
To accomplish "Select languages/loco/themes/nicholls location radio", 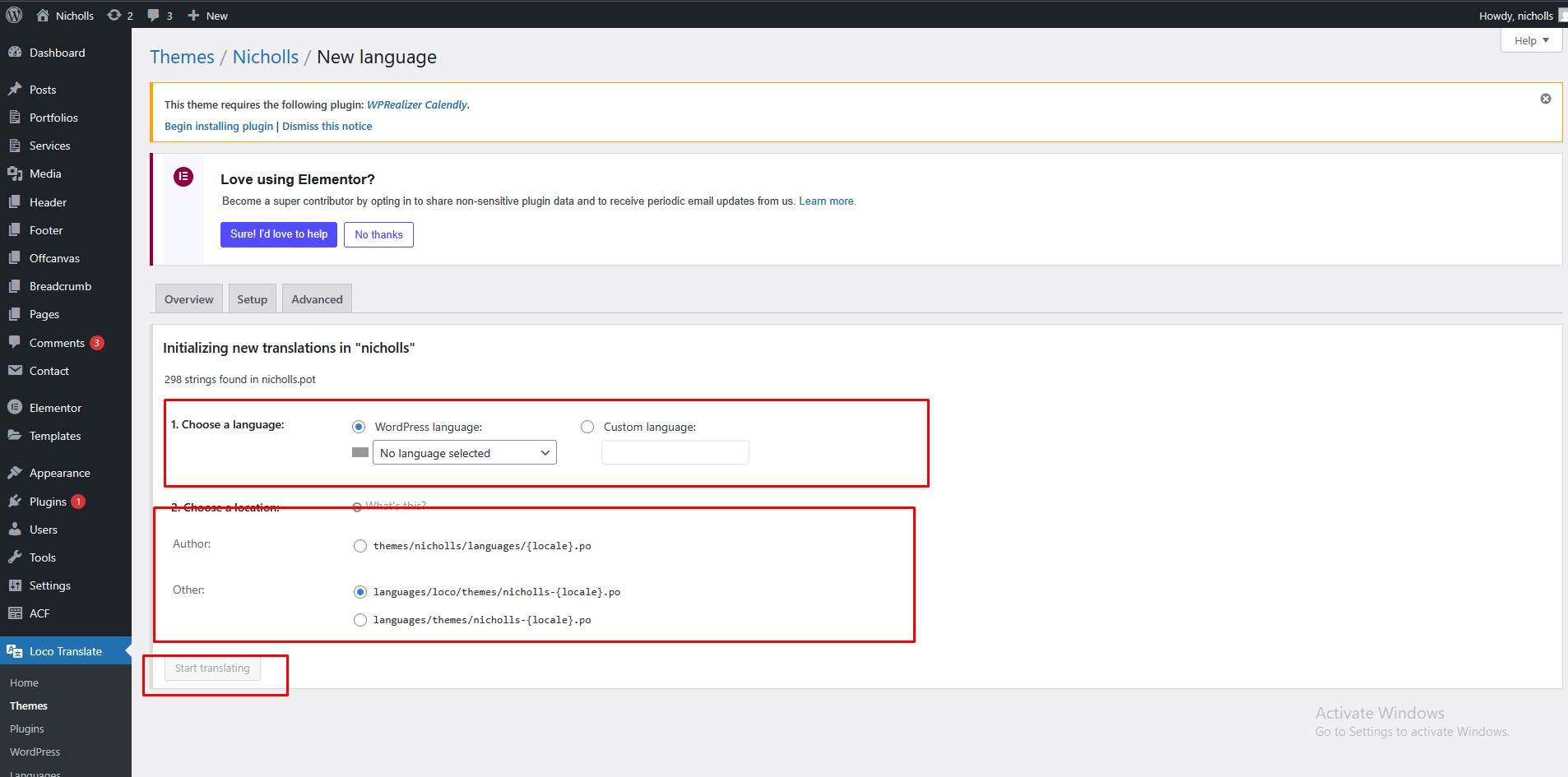I will click(x=360, y=592).
